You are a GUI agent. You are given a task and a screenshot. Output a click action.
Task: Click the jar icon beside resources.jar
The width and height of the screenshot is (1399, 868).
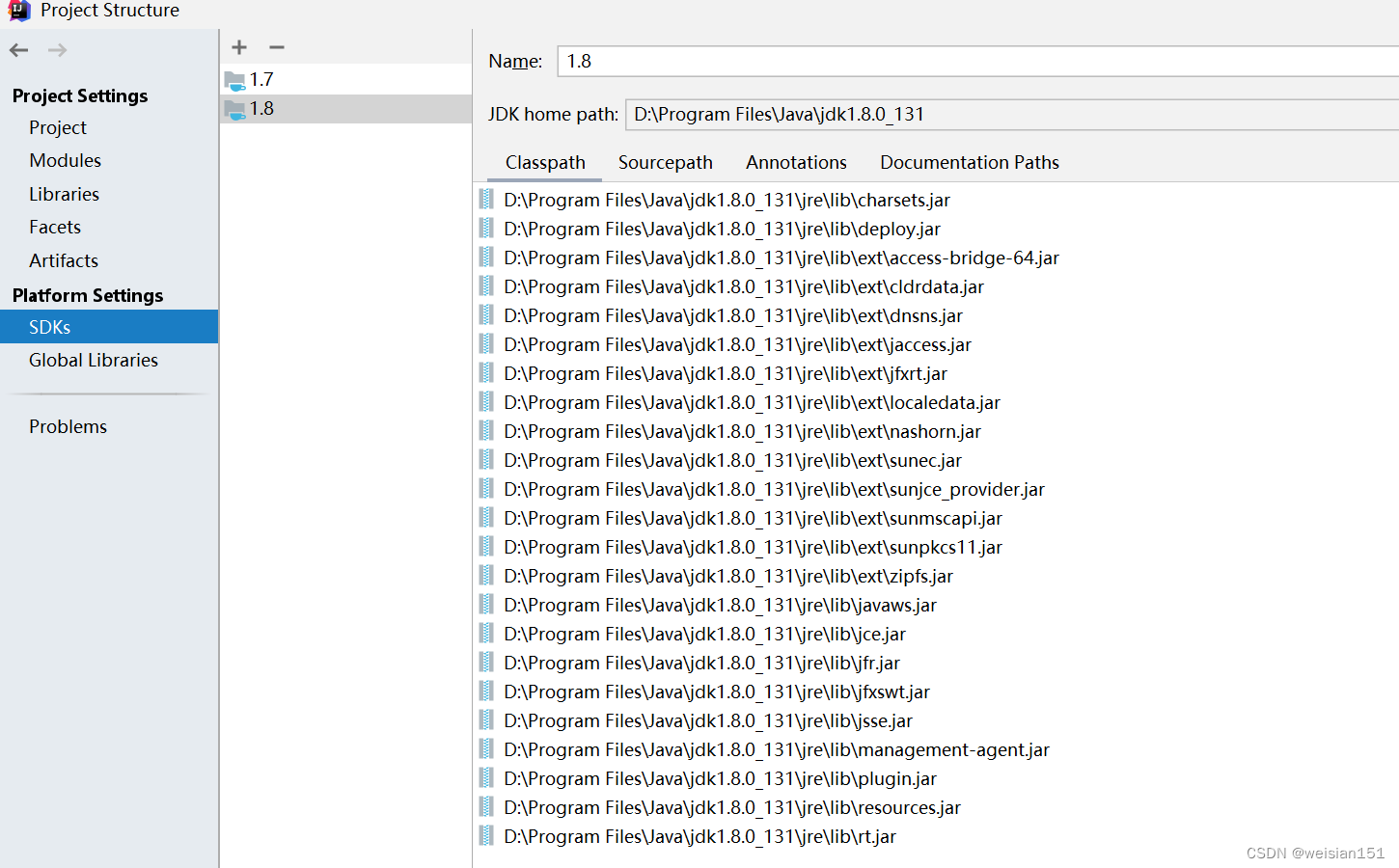click(486, 807)
